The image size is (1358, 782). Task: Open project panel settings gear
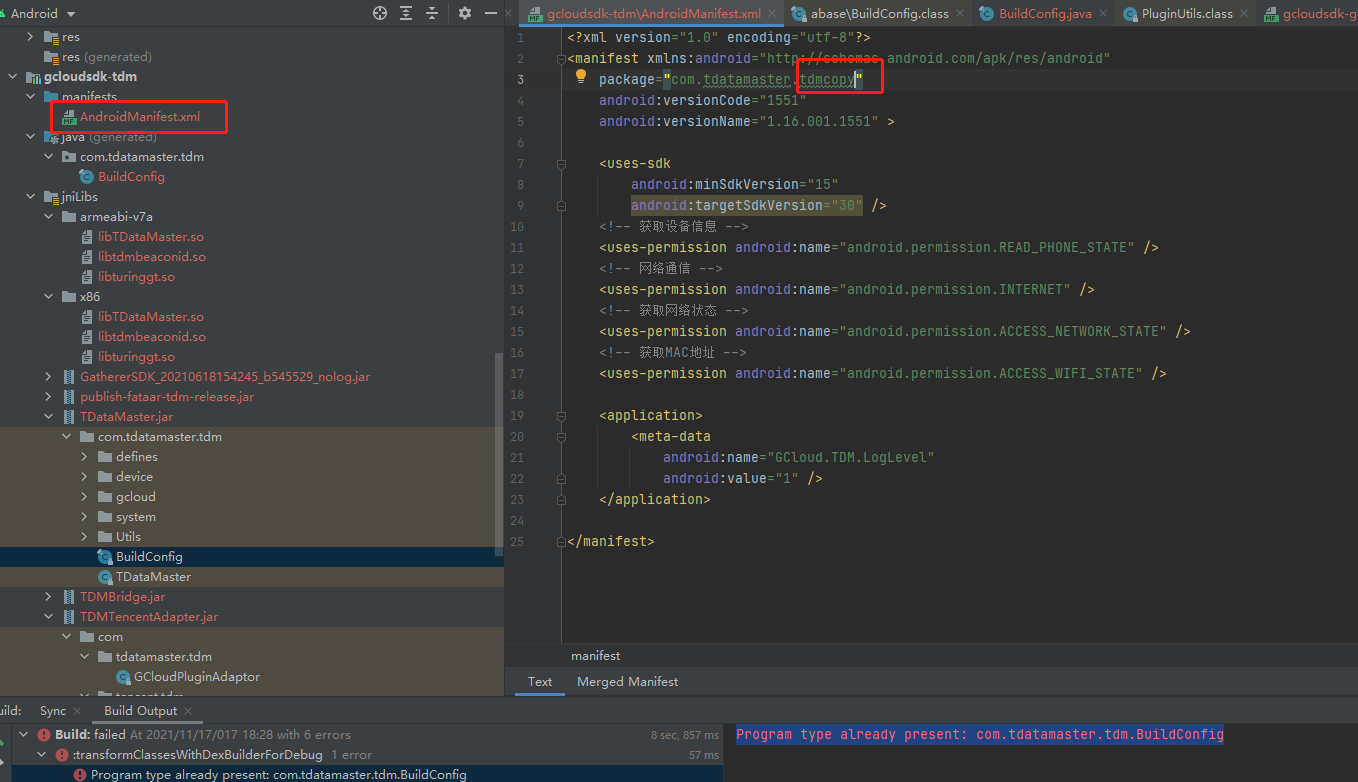(465, 13)
